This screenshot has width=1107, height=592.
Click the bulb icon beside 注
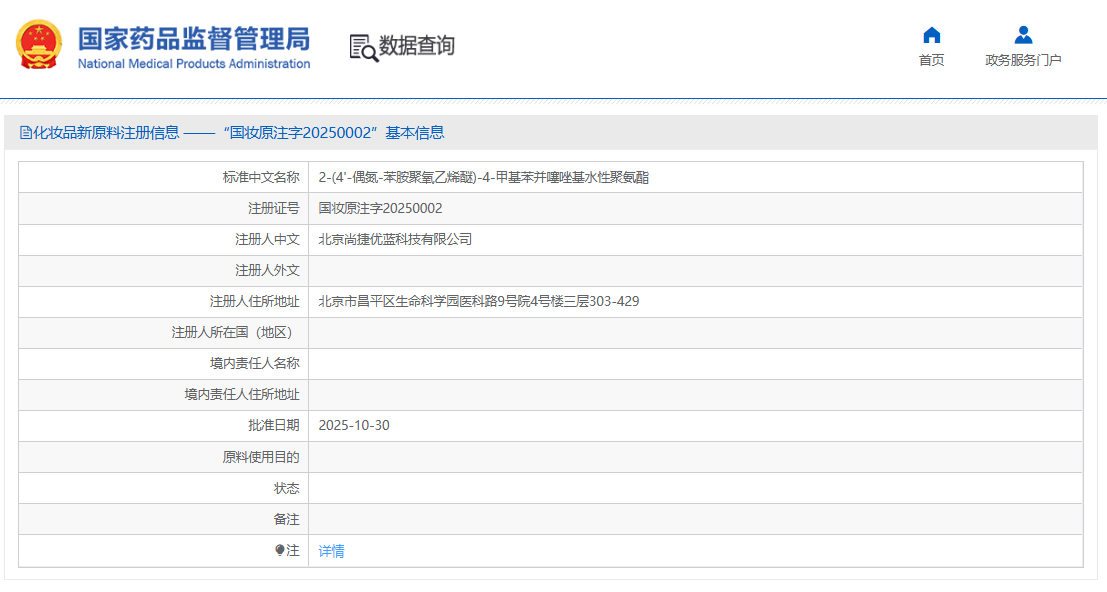(280, 551)
